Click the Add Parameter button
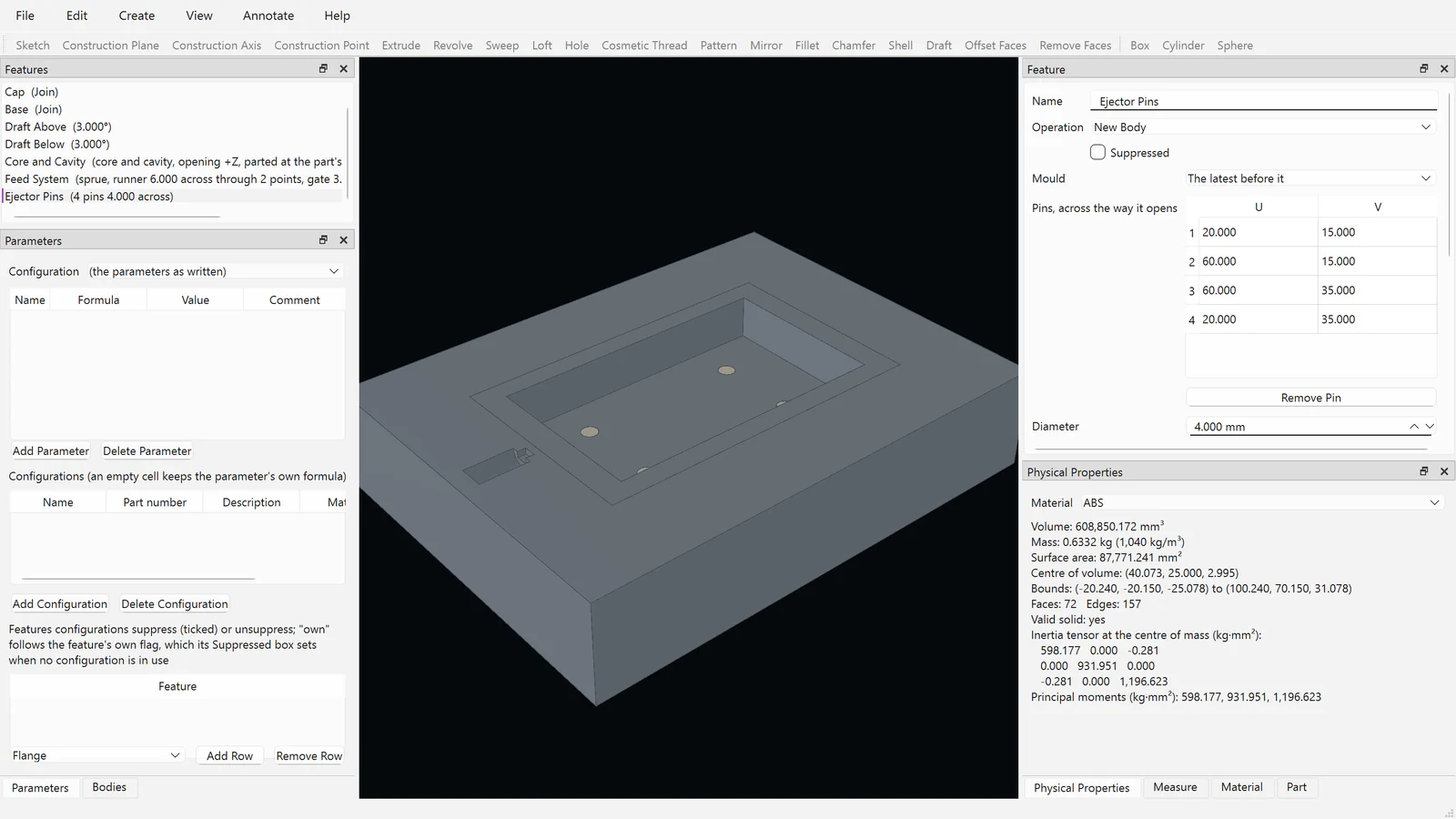The width and height of the screenshot is (1456, 819). (51, 450)
